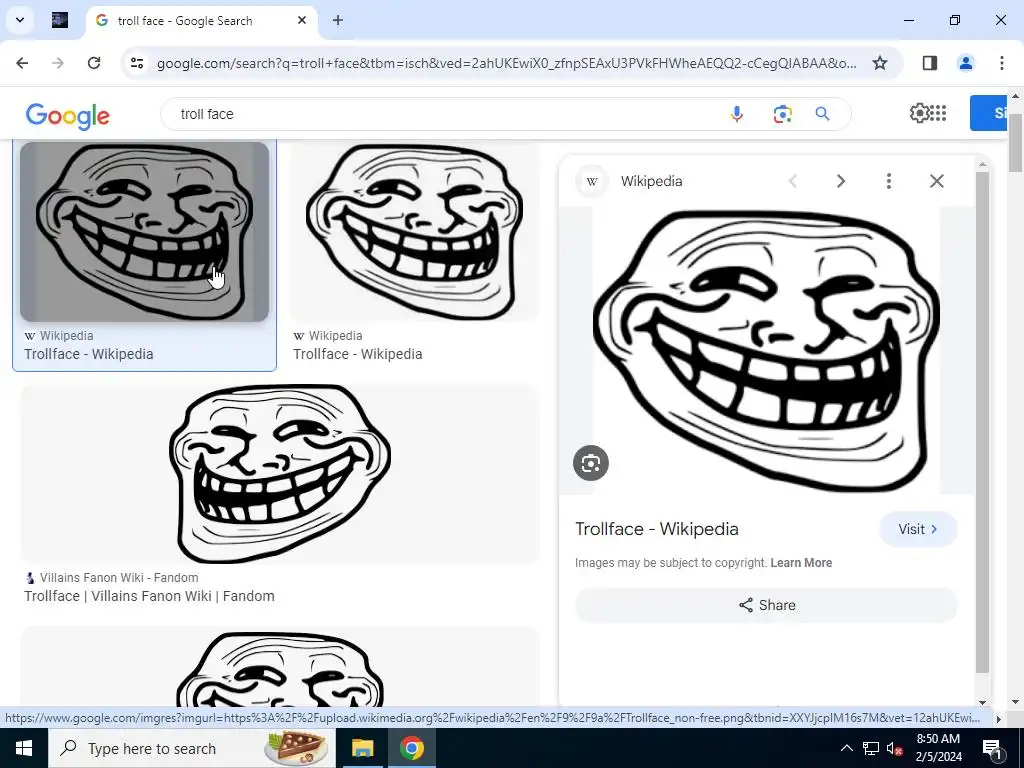Viewport: 1024px width, 768px height.
Task: Open Google quick settings gear
Action: [x=919, y=113]
